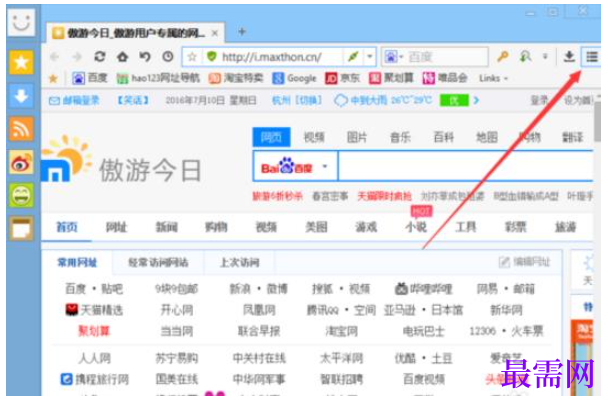Click the green lightning mode icon in address bar
613x405 pixels.
pos(353,57)
